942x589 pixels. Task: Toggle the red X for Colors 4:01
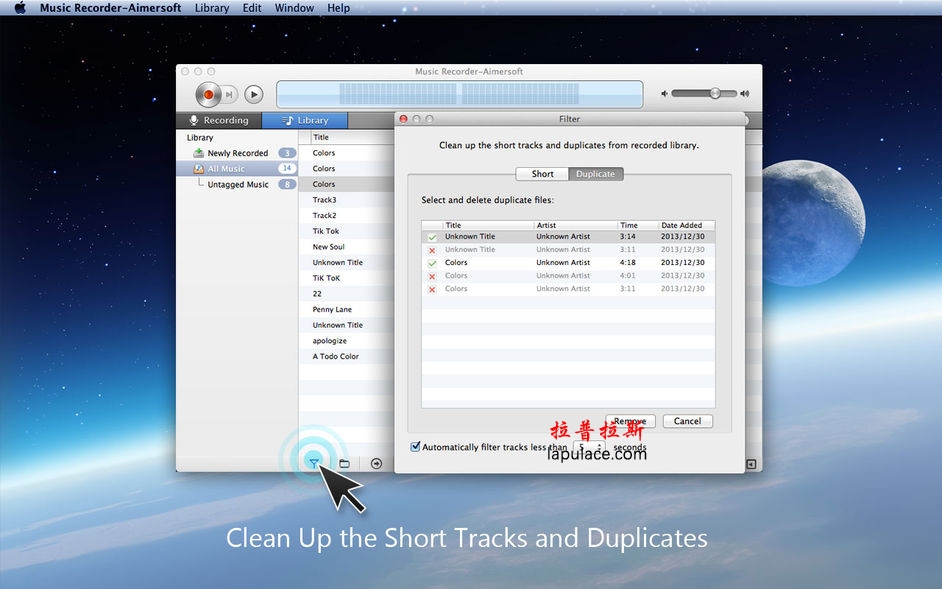[x=432, y=276]
